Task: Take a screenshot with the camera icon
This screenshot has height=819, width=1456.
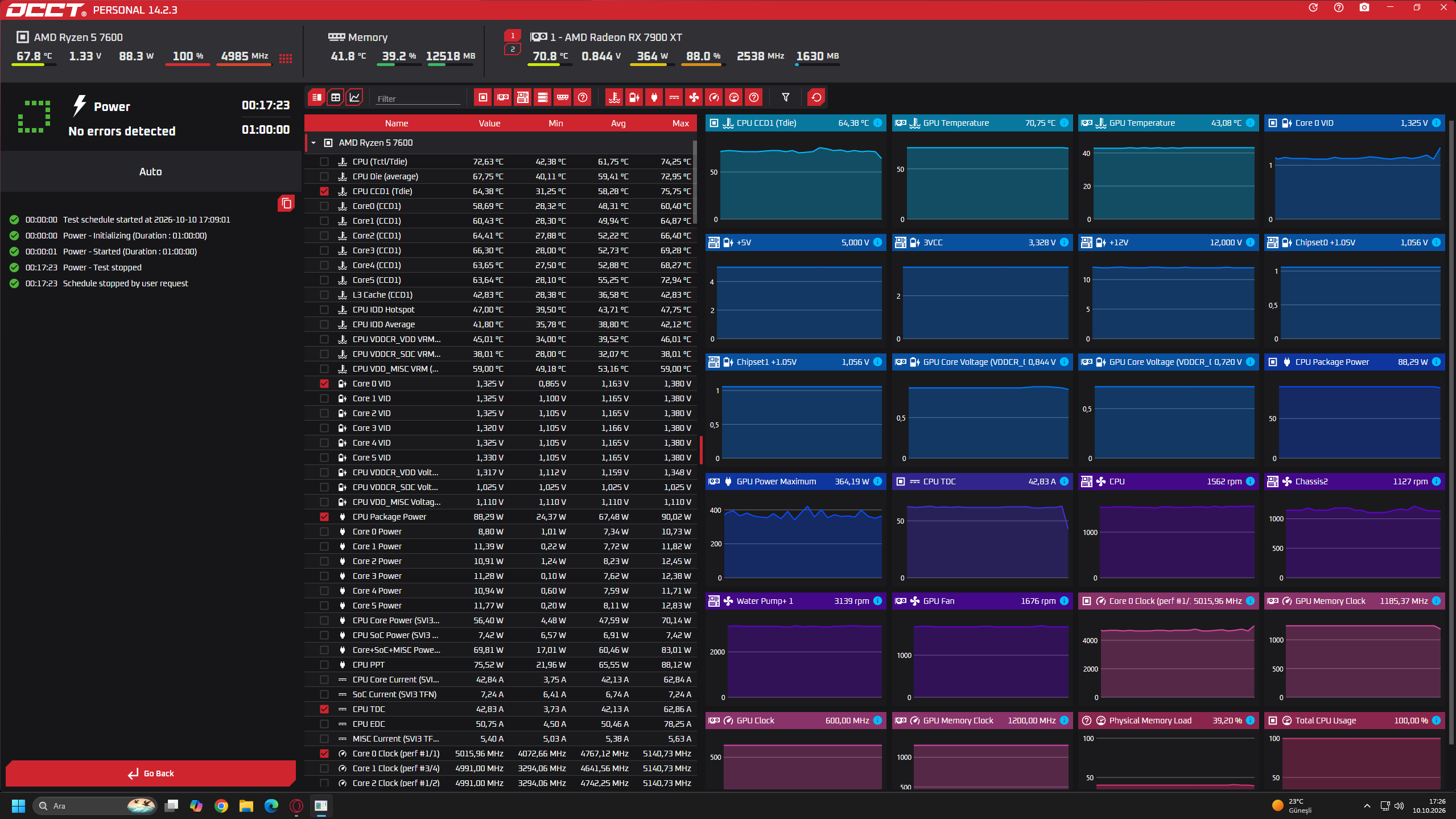Action: [x=1364, y=7]
